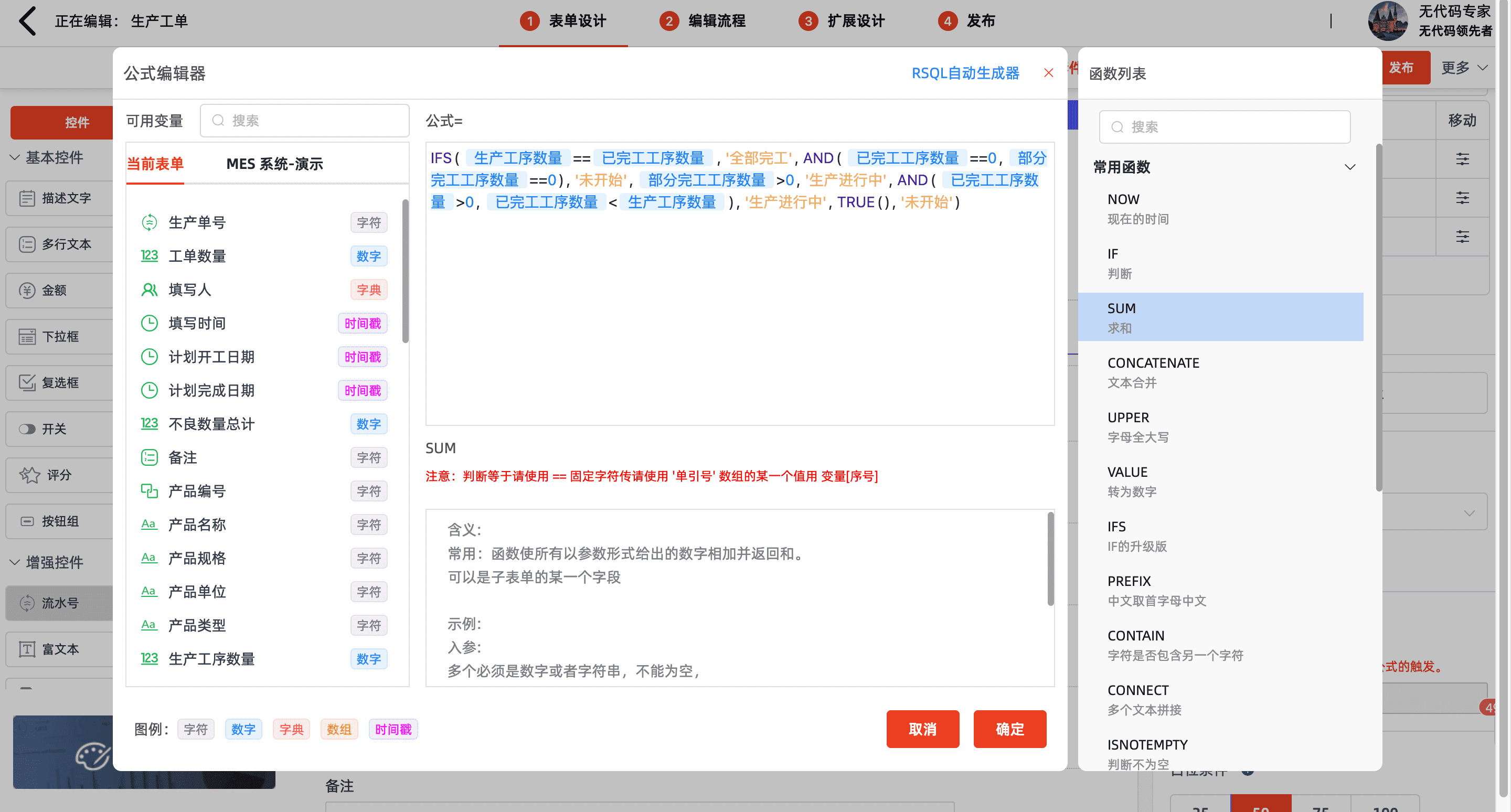1511x812 pixels.
Task: Collapse the 常用函数 section
Action: pos(1350,167)
